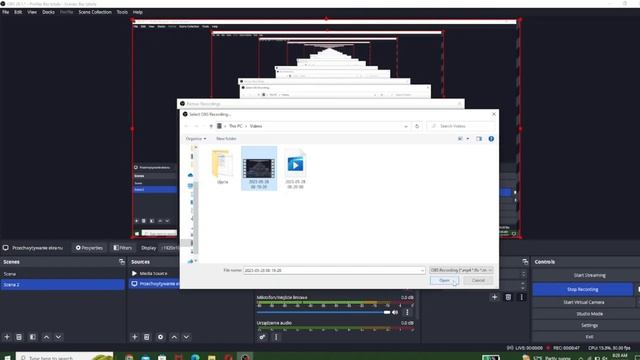This screenshot has height=360, width=640.
Task: Move source down arrow in Sources panel
Action: point(187,337)
